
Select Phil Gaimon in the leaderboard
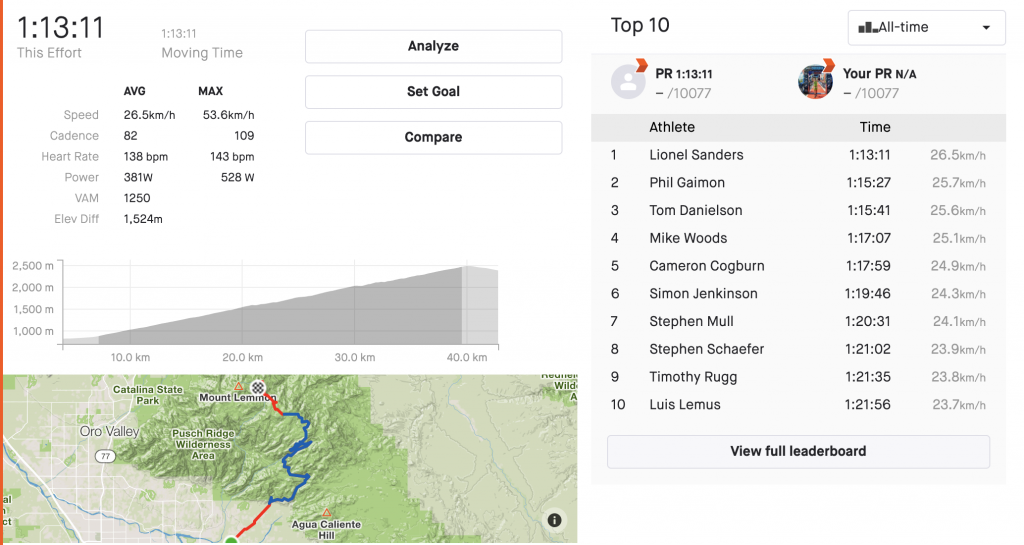tap(687, 183)
